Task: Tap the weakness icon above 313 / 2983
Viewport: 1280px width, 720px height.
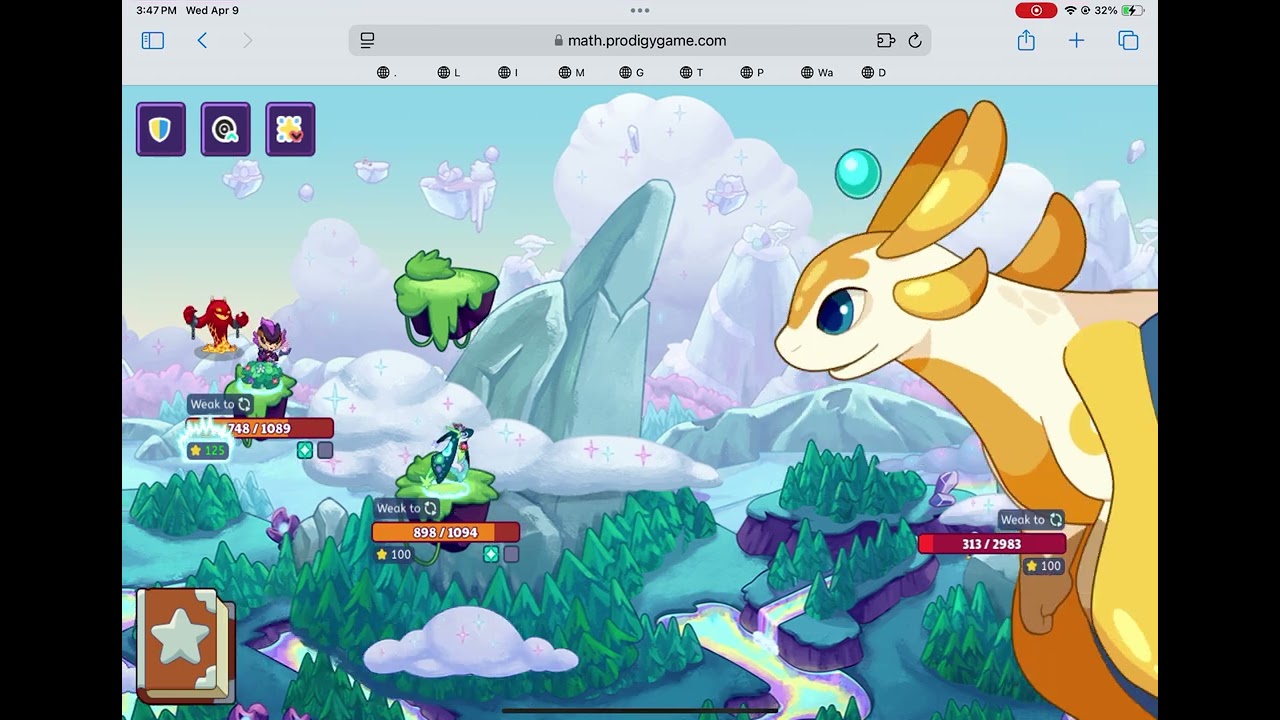Action: click(x=1055, y=520)
